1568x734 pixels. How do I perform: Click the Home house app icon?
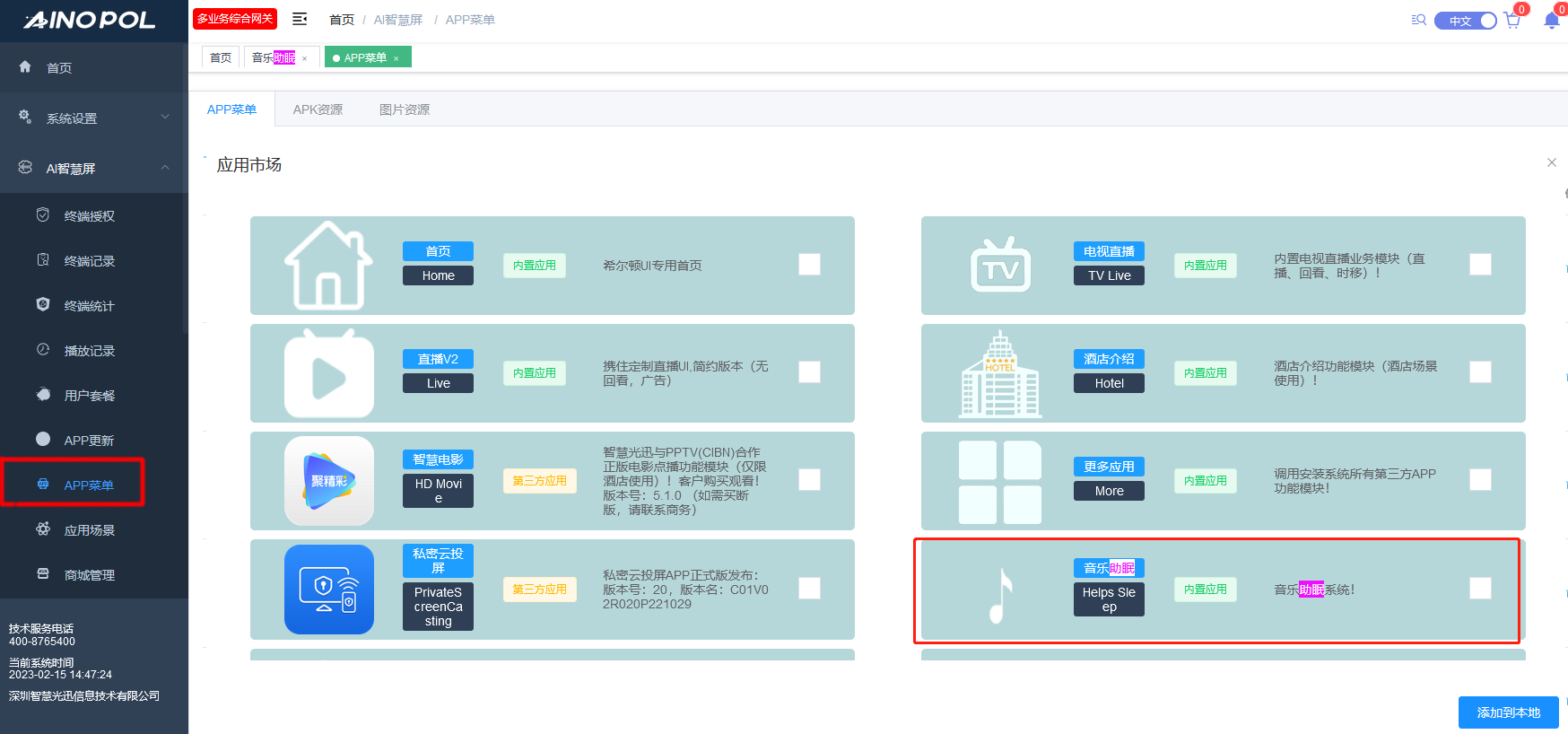tap(328, 265)
